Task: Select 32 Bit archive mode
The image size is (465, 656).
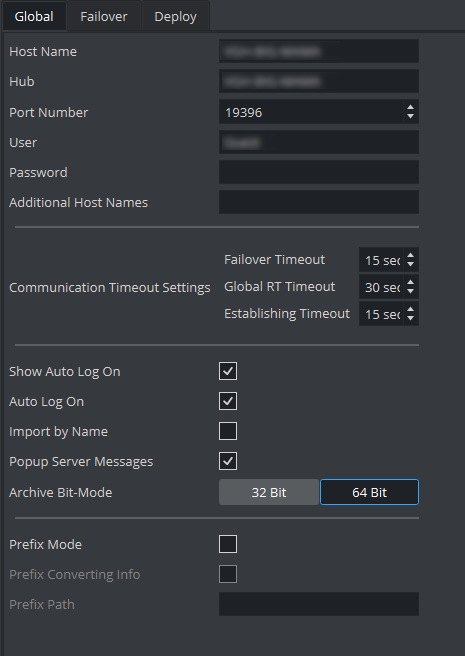Action: (269, 492)
